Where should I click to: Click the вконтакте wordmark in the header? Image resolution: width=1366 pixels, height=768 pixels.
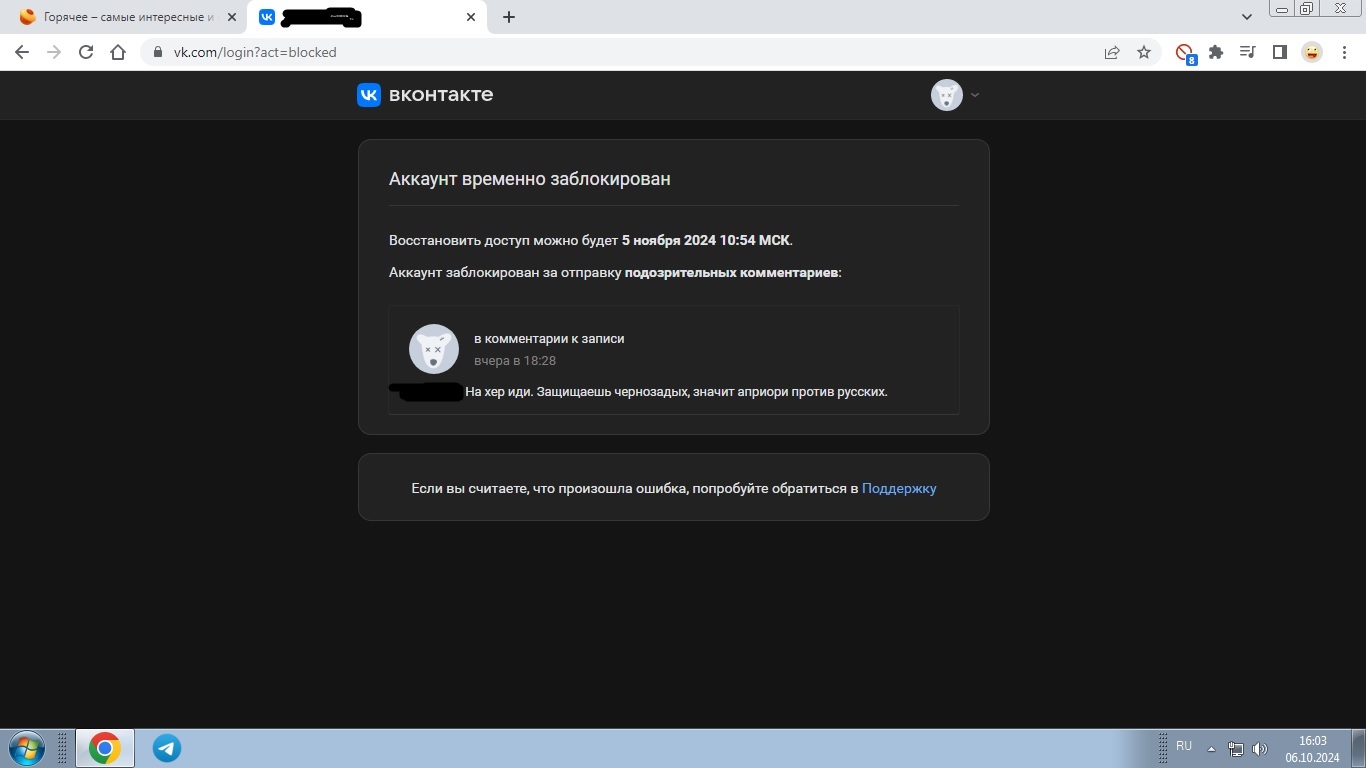[x=441, y=95]
